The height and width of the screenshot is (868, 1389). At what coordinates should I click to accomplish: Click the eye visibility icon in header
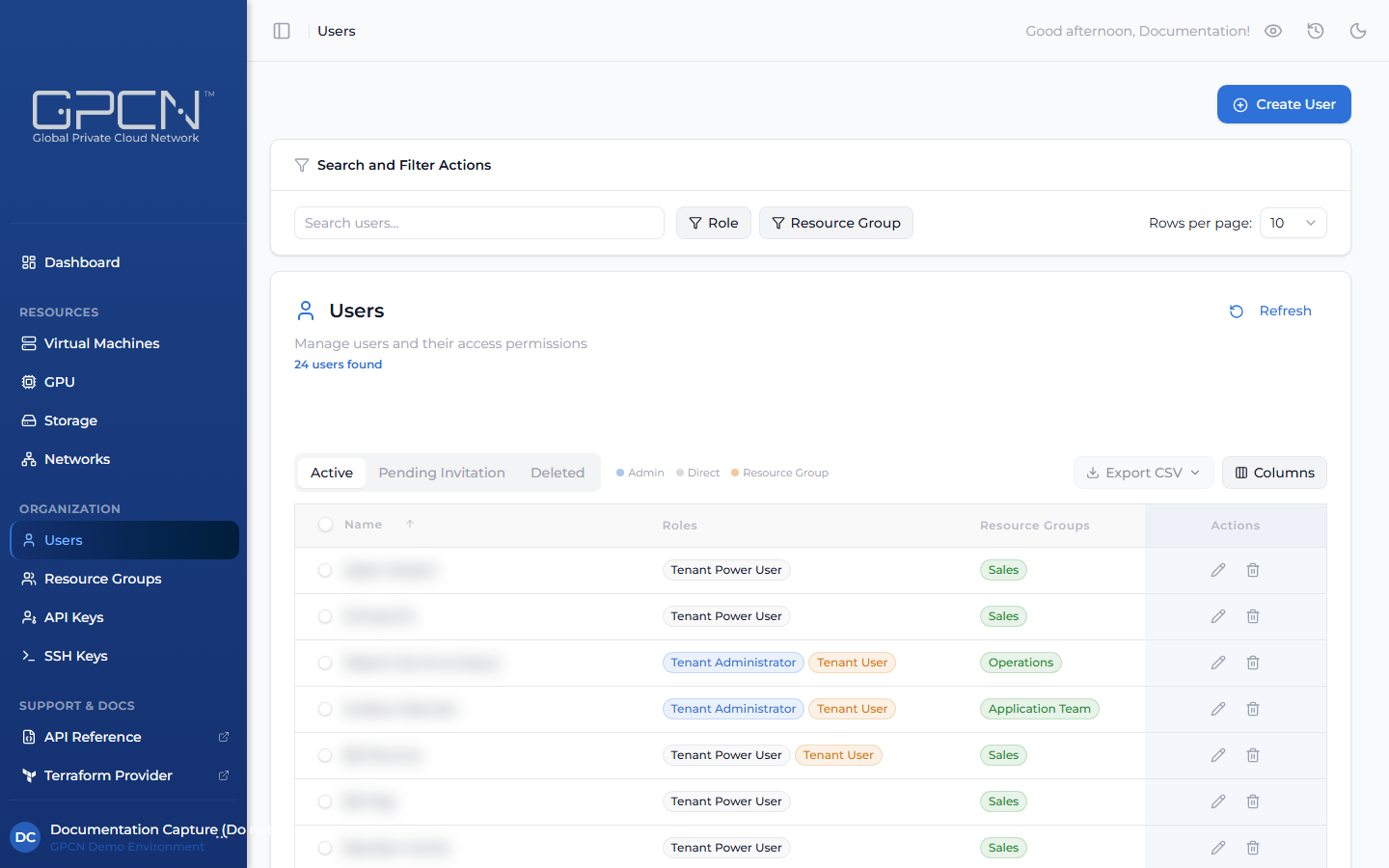(x=1273, y=31)
